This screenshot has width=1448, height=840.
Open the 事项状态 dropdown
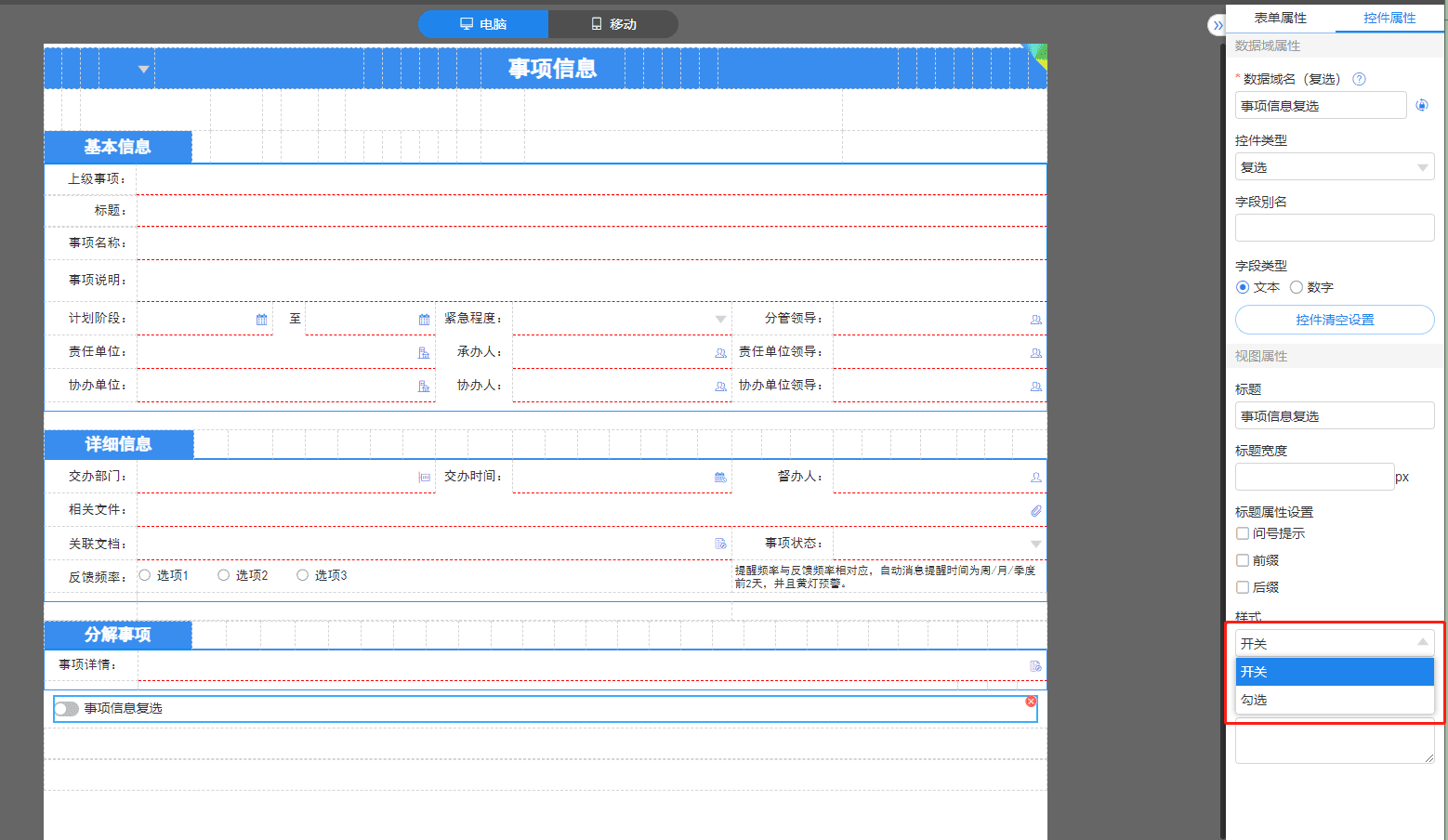point(940,544)
